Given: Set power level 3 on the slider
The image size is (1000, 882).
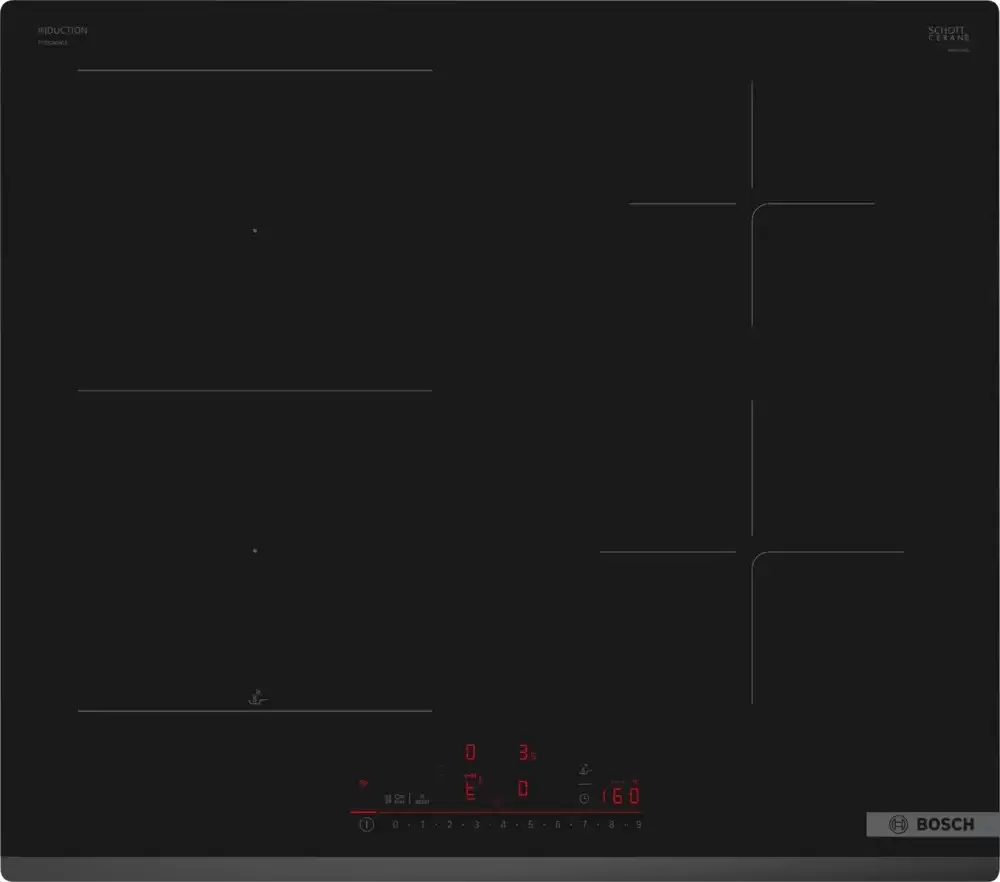Looking at the screenshot, I should pos(476,825).
